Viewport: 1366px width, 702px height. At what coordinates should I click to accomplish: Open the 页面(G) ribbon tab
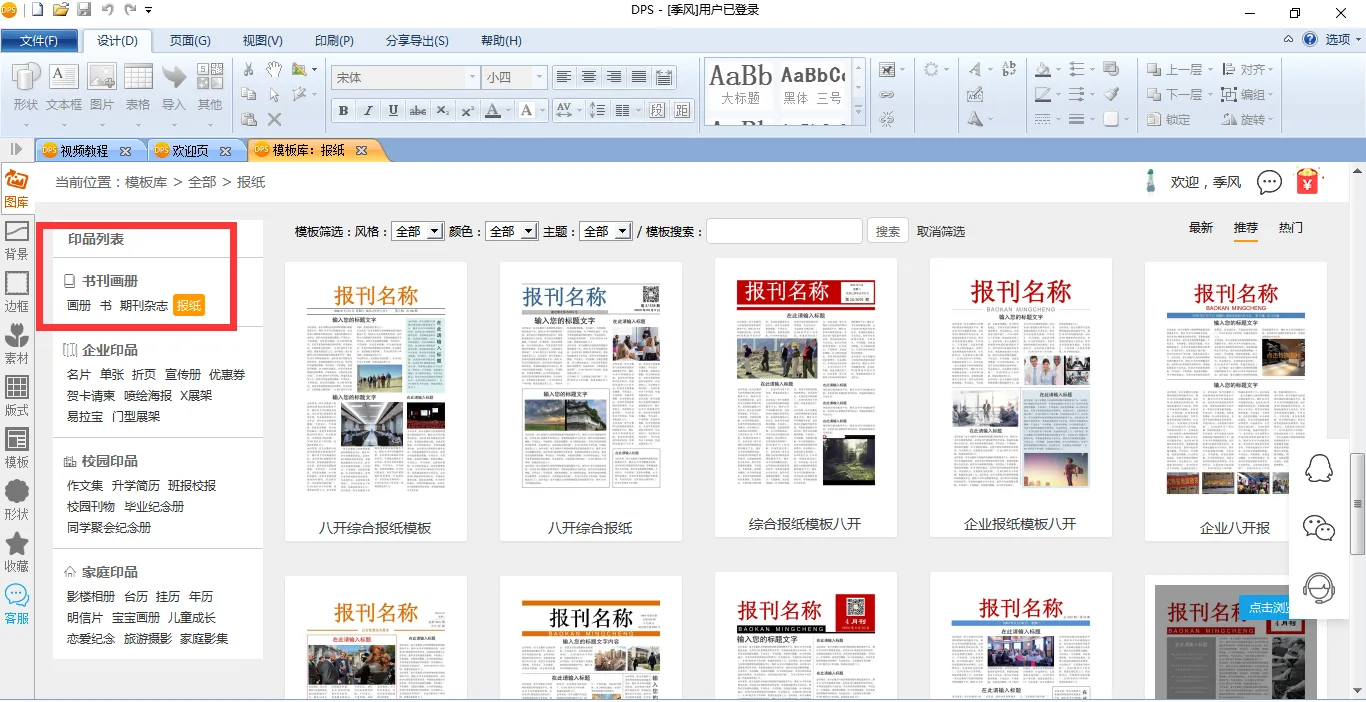190,41
